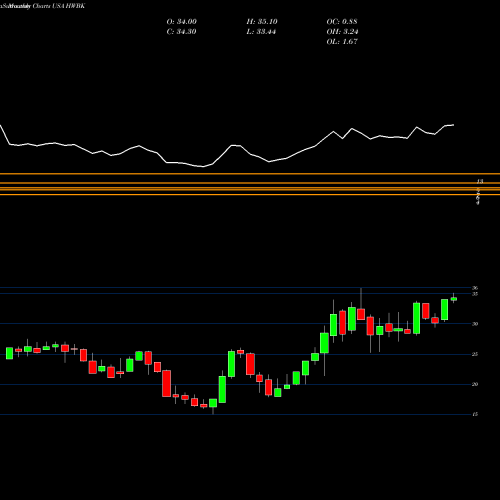Click the end point of the white indicator line
Screen dimensions: 500x500
(453, 125)
